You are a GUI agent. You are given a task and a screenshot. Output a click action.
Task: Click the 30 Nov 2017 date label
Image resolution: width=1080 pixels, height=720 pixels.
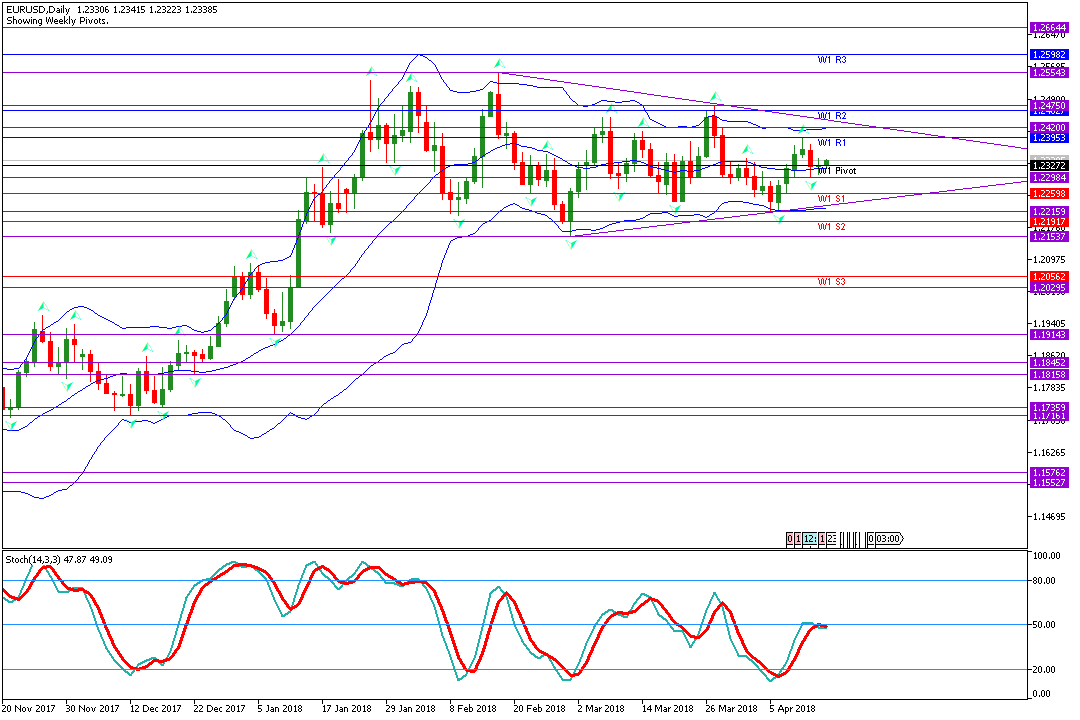92,708
